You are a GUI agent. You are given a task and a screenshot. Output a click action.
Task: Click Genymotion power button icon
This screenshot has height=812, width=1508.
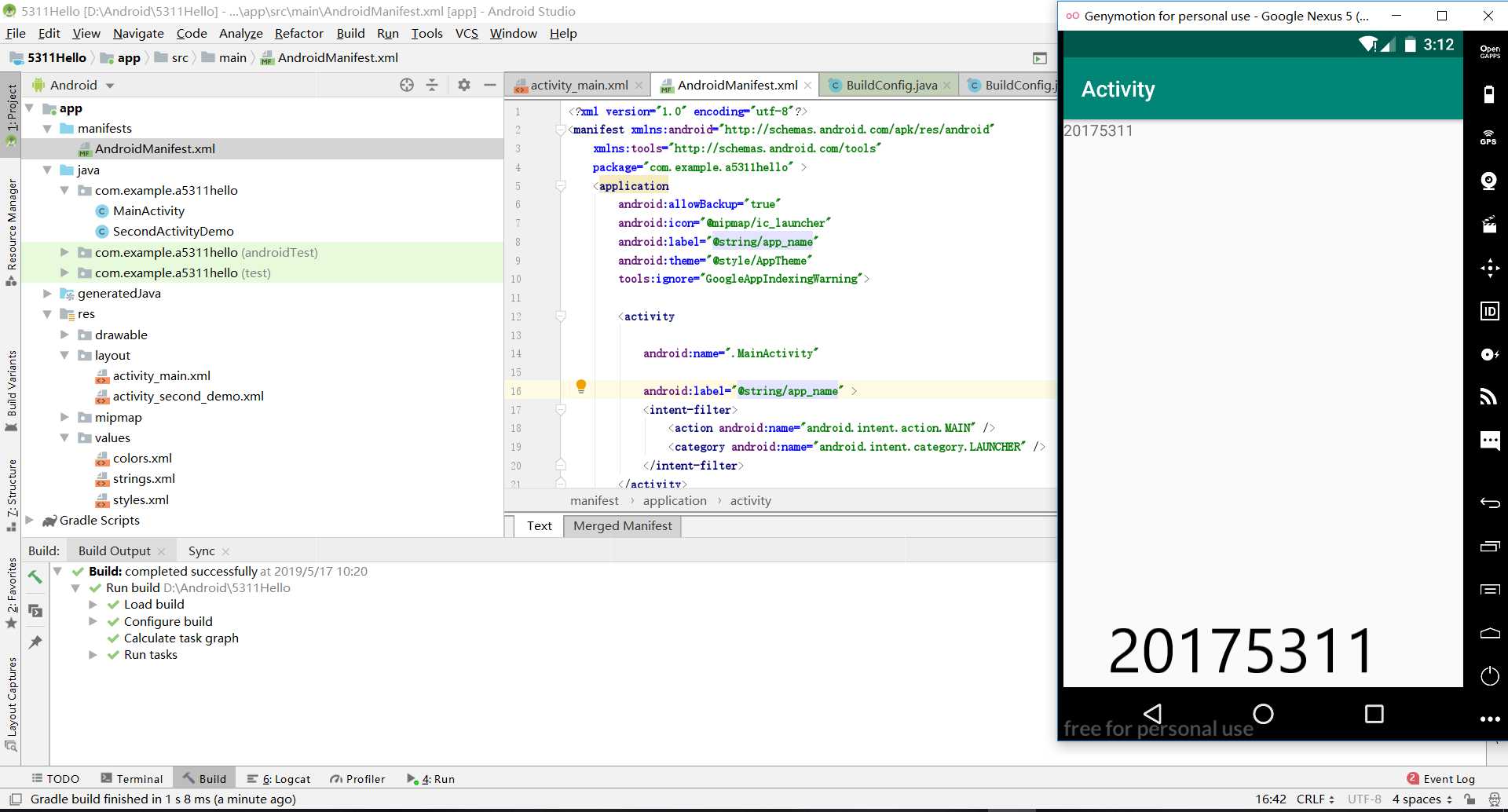point(1489,676)
